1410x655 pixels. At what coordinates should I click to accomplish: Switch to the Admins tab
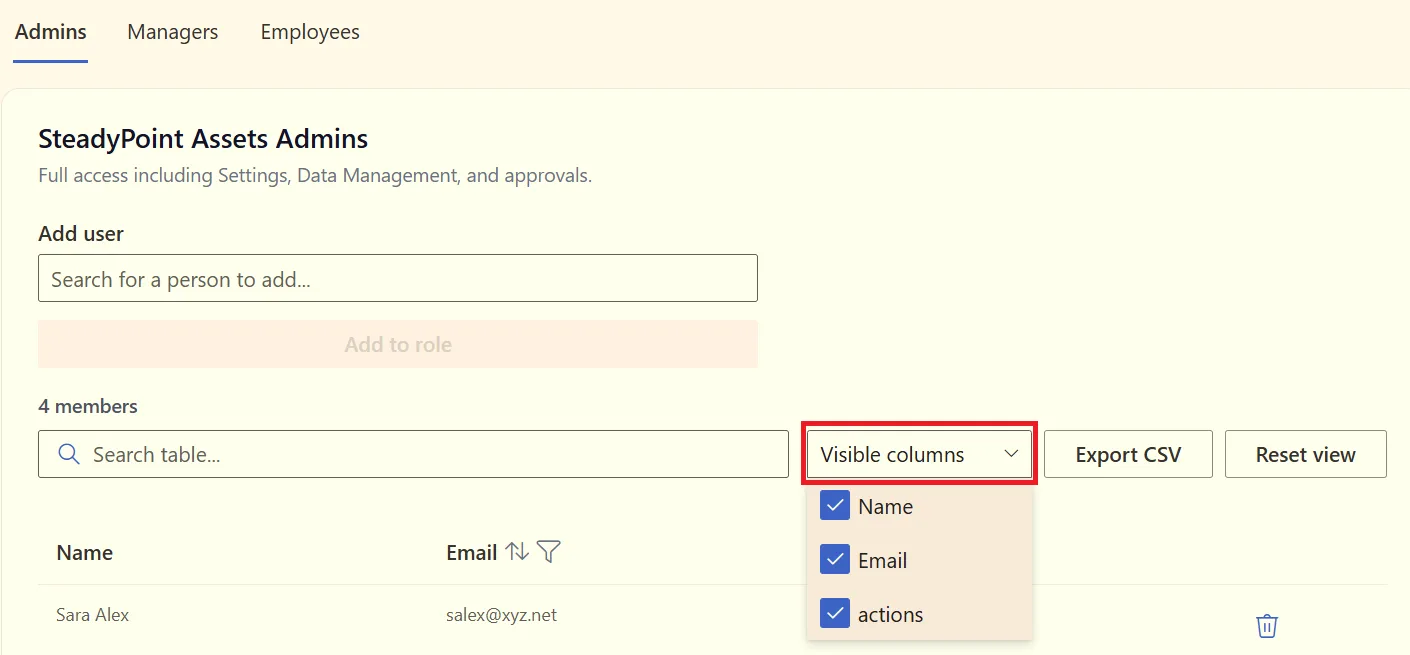tap(51, 32)
